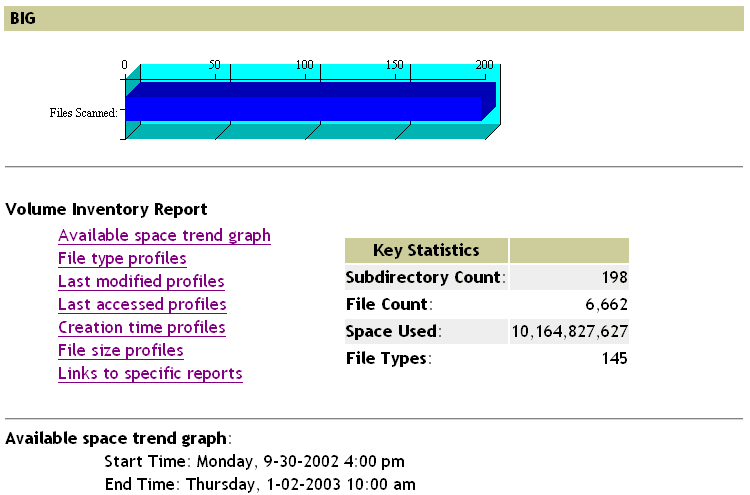Viewport: 750px width, 495px height.
Task: Open File size profiles link
Action: [121, 351]
